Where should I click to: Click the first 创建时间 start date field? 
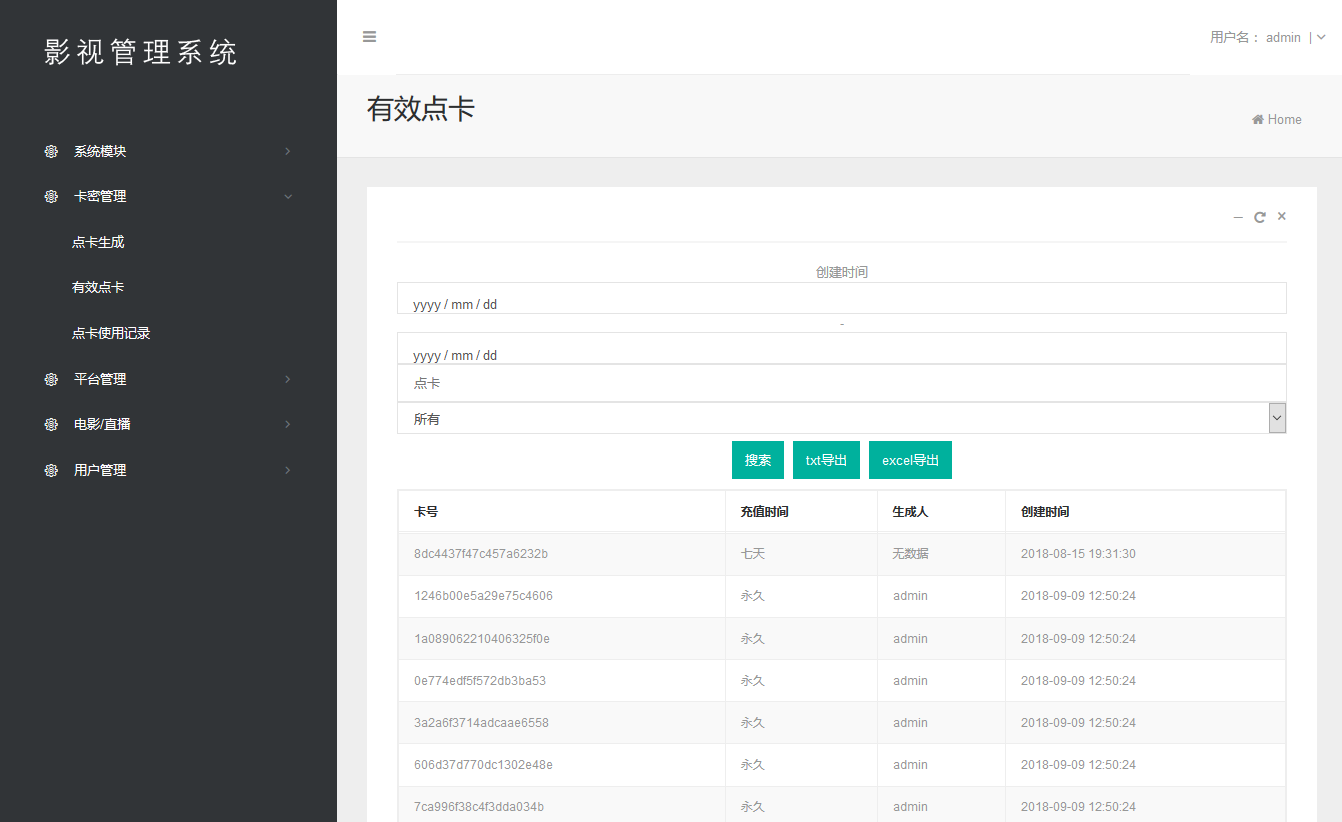click(841, 299)
